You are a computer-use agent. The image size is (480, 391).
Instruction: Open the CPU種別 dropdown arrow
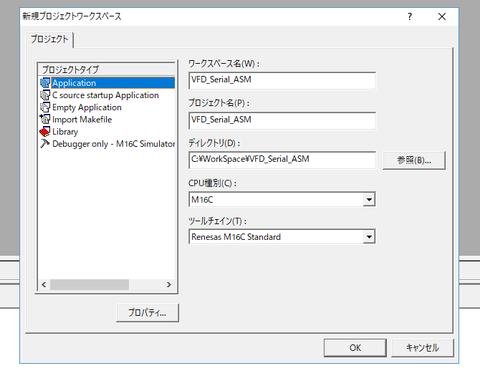coord(369,199)
